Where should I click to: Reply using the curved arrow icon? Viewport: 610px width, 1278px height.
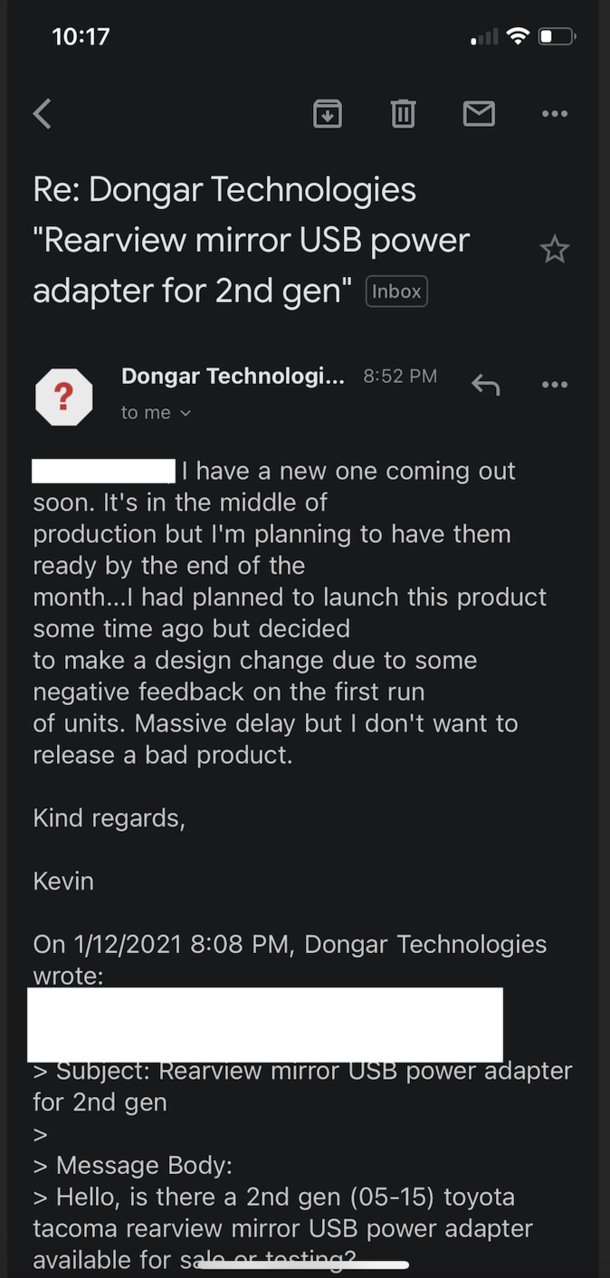pyautogui.click(x=486, y=385)
